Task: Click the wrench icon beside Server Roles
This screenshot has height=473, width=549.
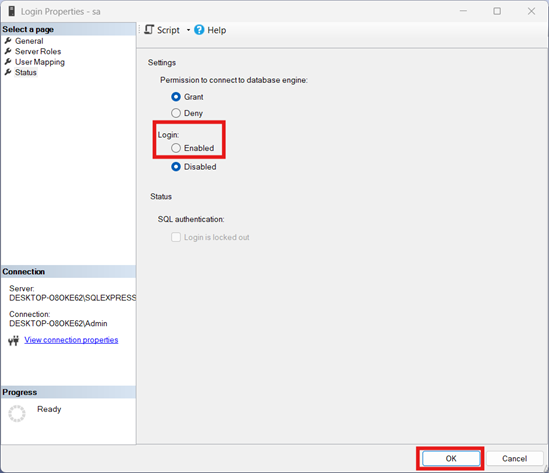Action: 8,51
